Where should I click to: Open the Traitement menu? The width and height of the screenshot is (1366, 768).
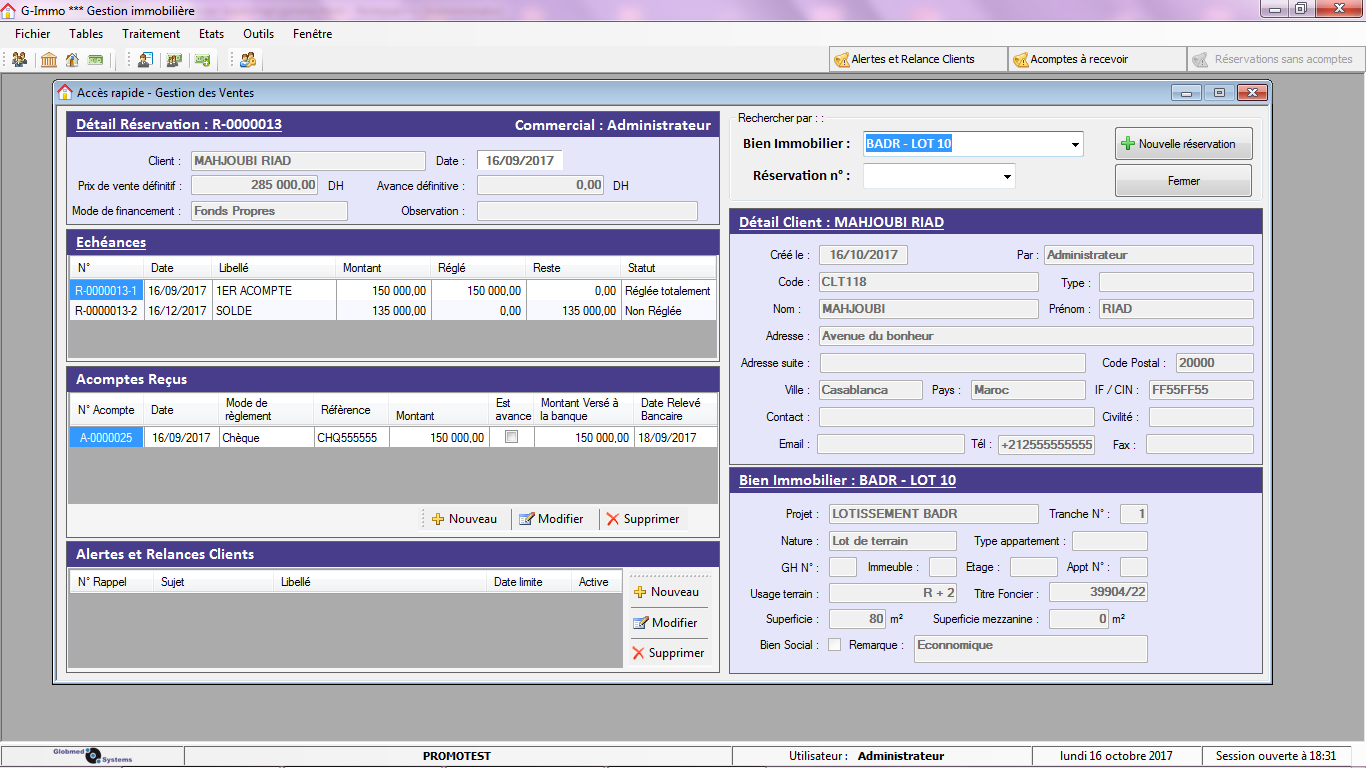coord(151,34)
